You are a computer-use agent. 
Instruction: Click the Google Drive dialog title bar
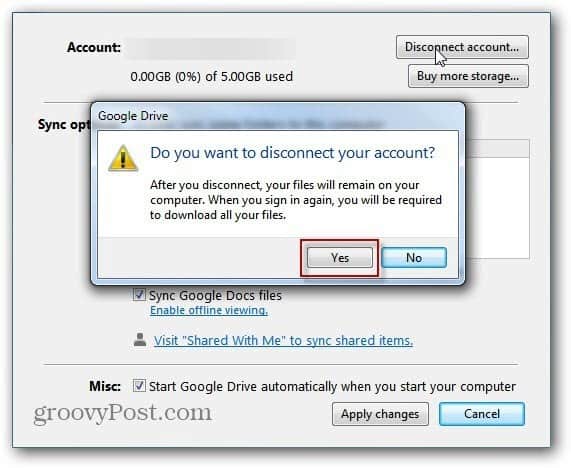pos(277,116)
